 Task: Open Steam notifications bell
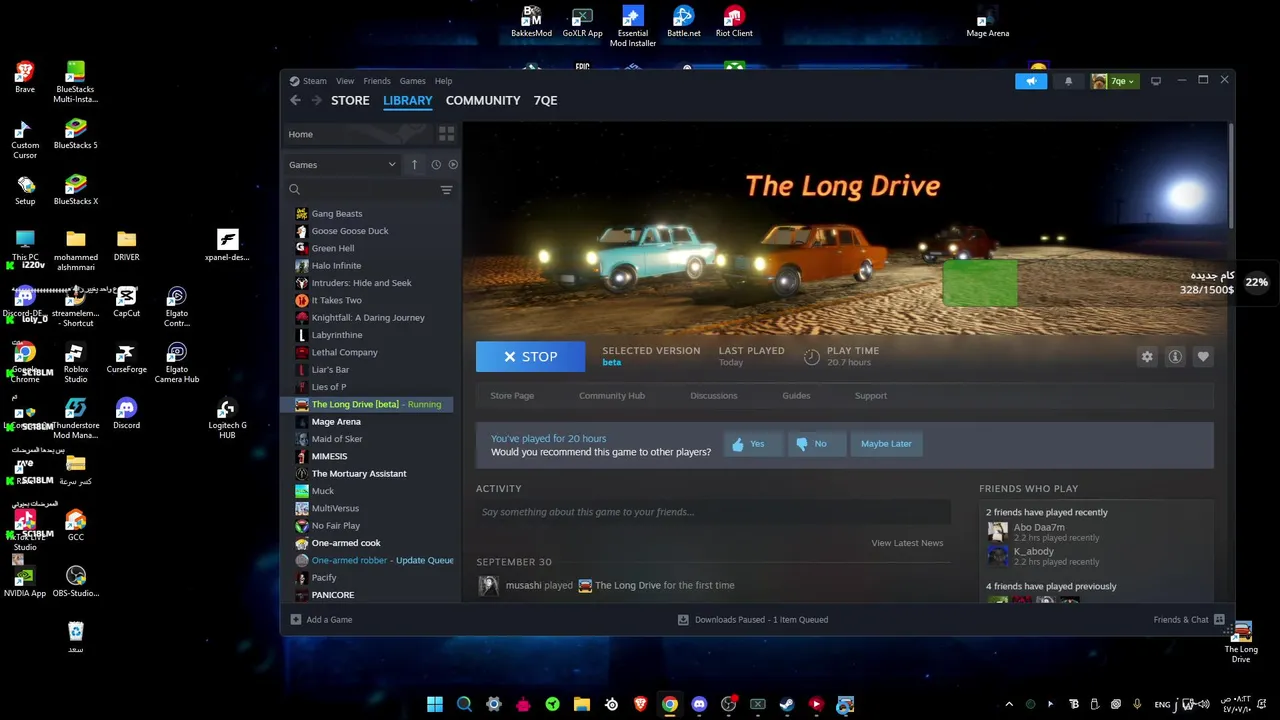pyautogui.click(x=1068, y=81)
